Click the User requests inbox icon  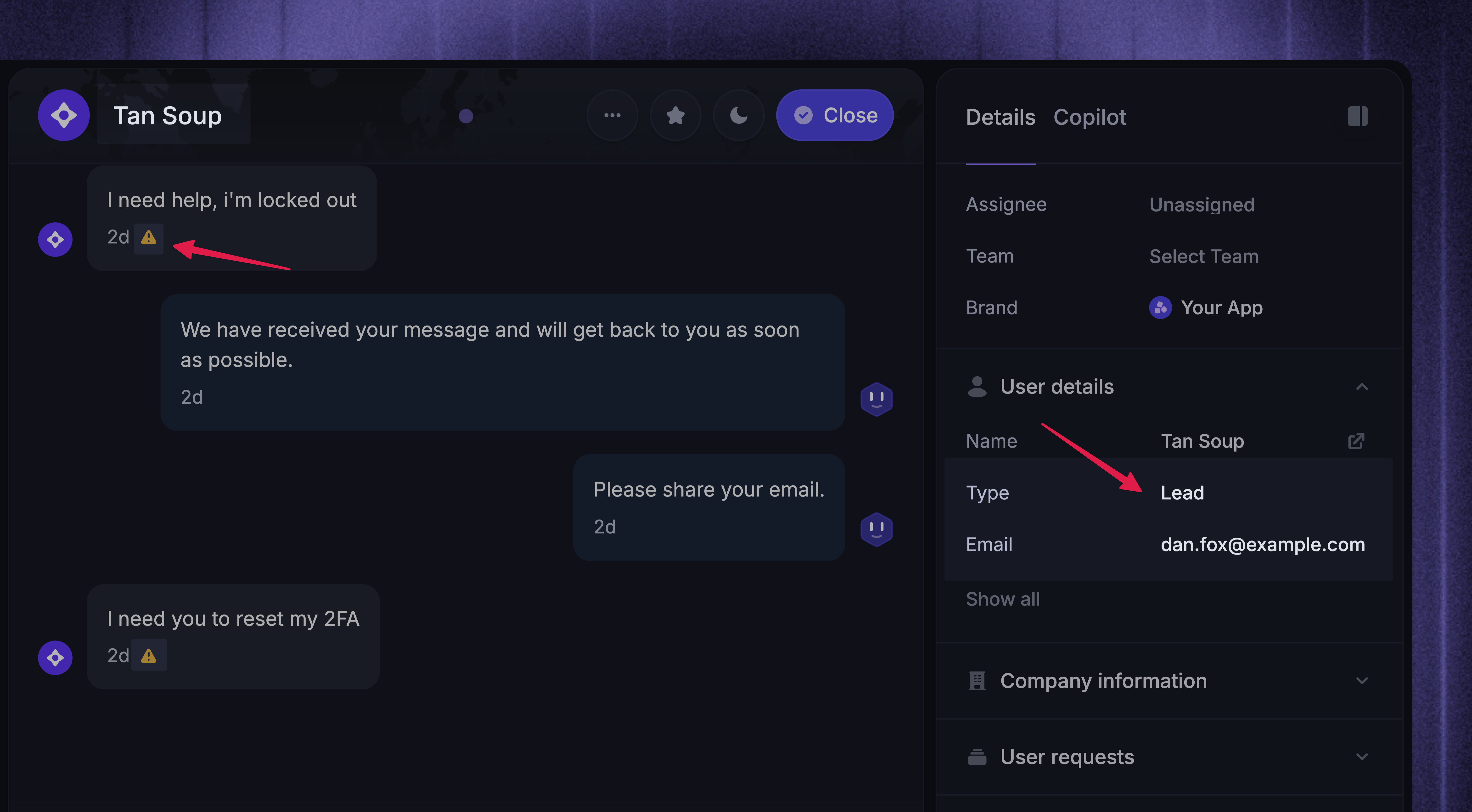[x=977, y=757]
